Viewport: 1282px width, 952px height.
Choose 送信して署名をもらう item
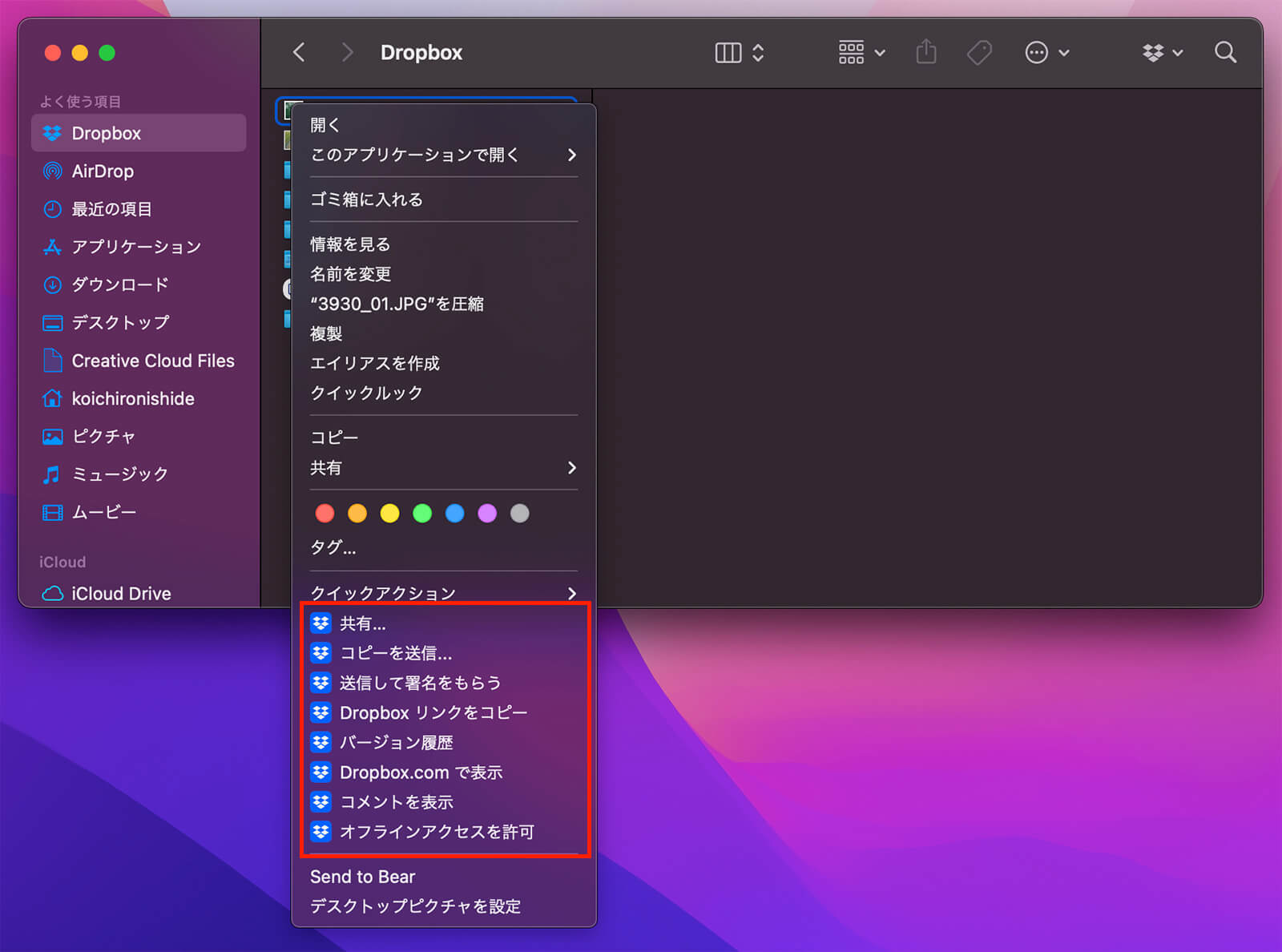point(444,683)
